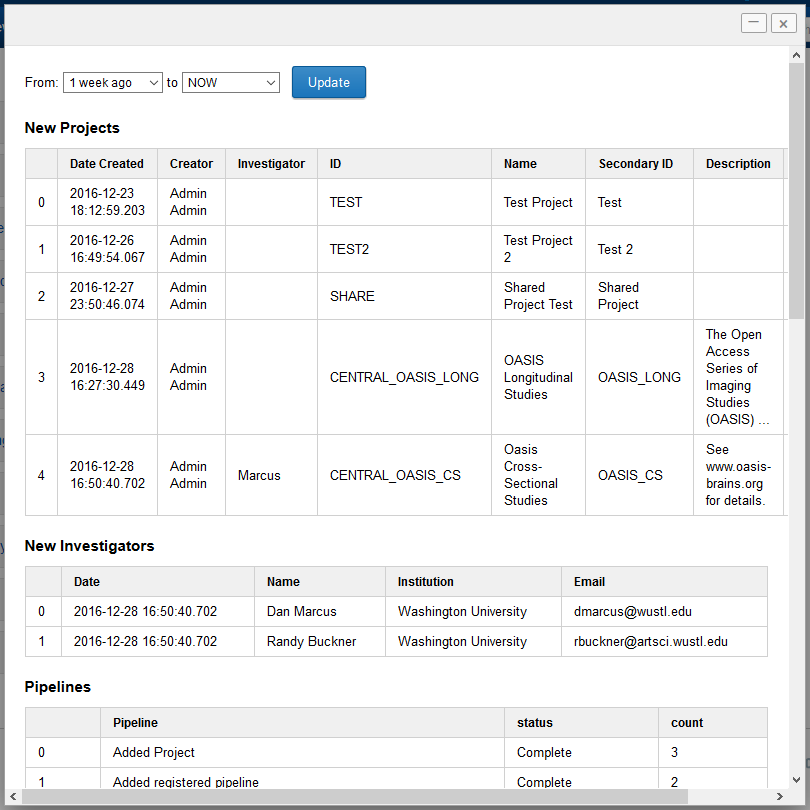Open the "to NOW" dropdown
Viewport: 810px width, 810px height.
pyautogui.click(x=231, y=82)
